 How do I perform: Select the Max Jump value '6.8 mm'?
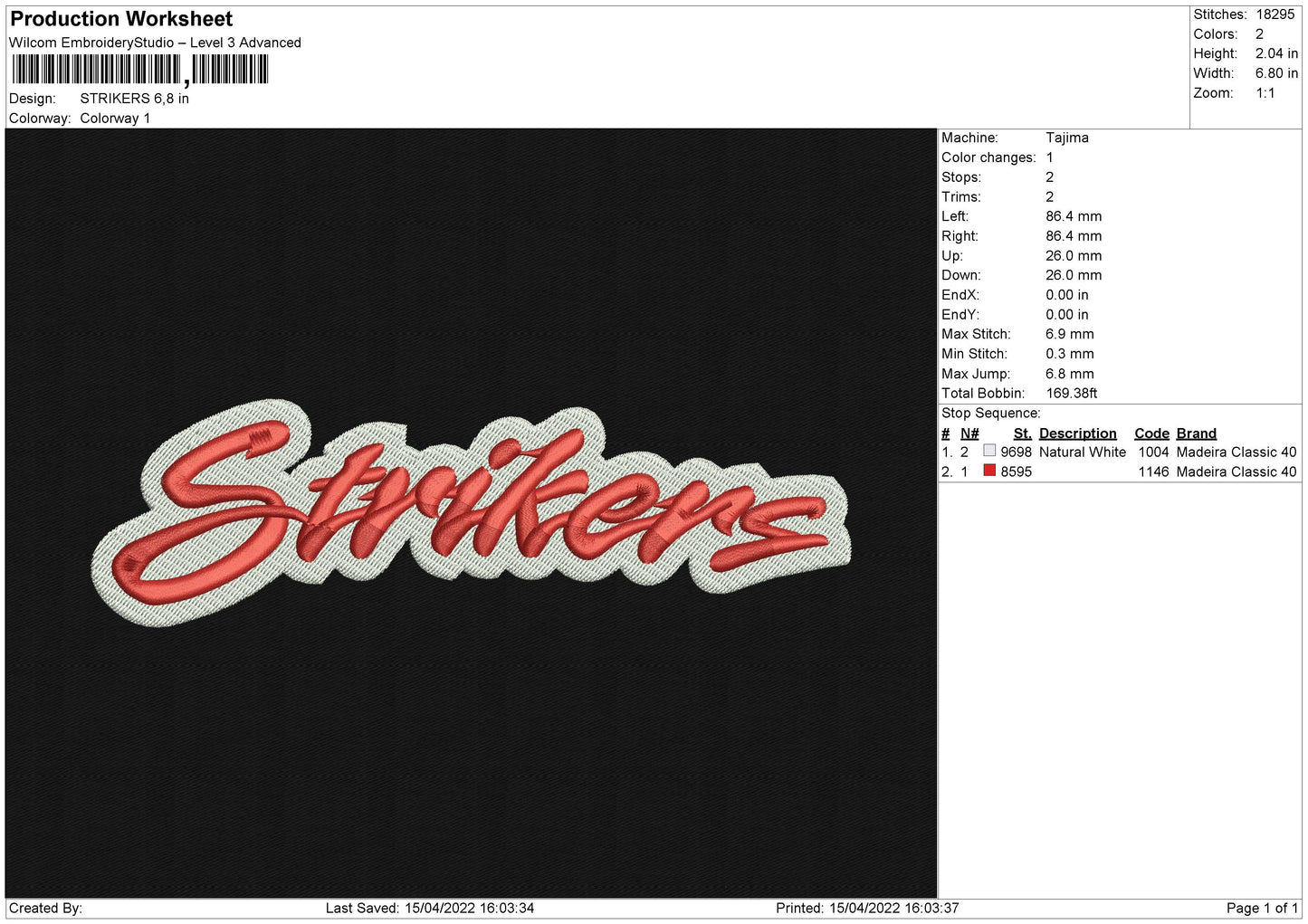1070,374
